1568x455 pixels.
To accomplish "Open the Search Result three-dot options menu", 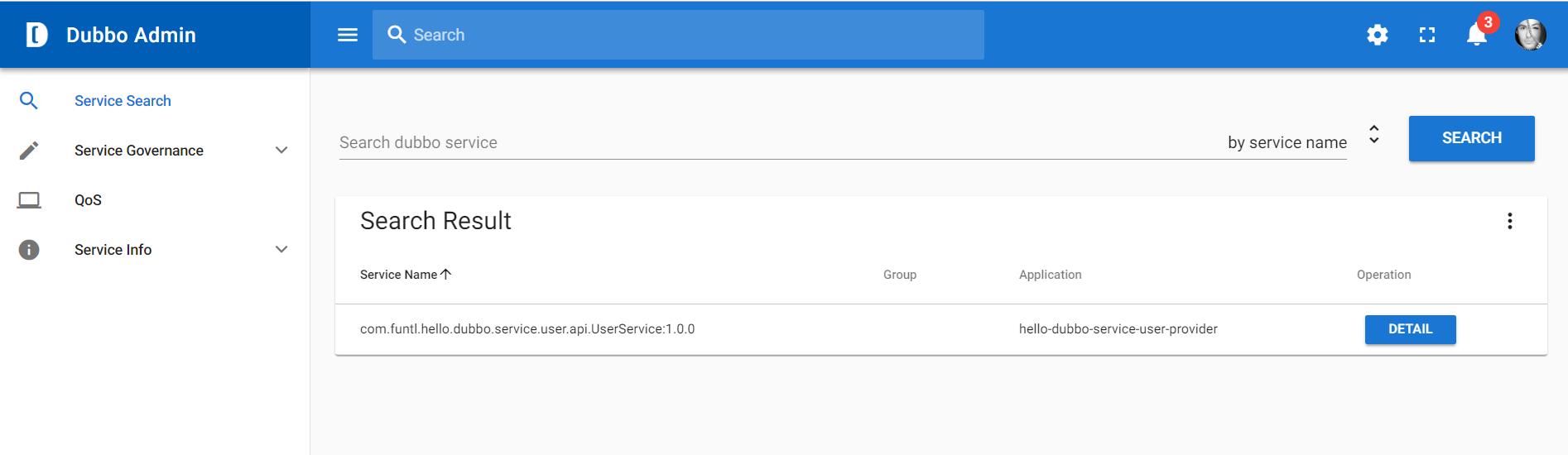I will (1510, 221).
